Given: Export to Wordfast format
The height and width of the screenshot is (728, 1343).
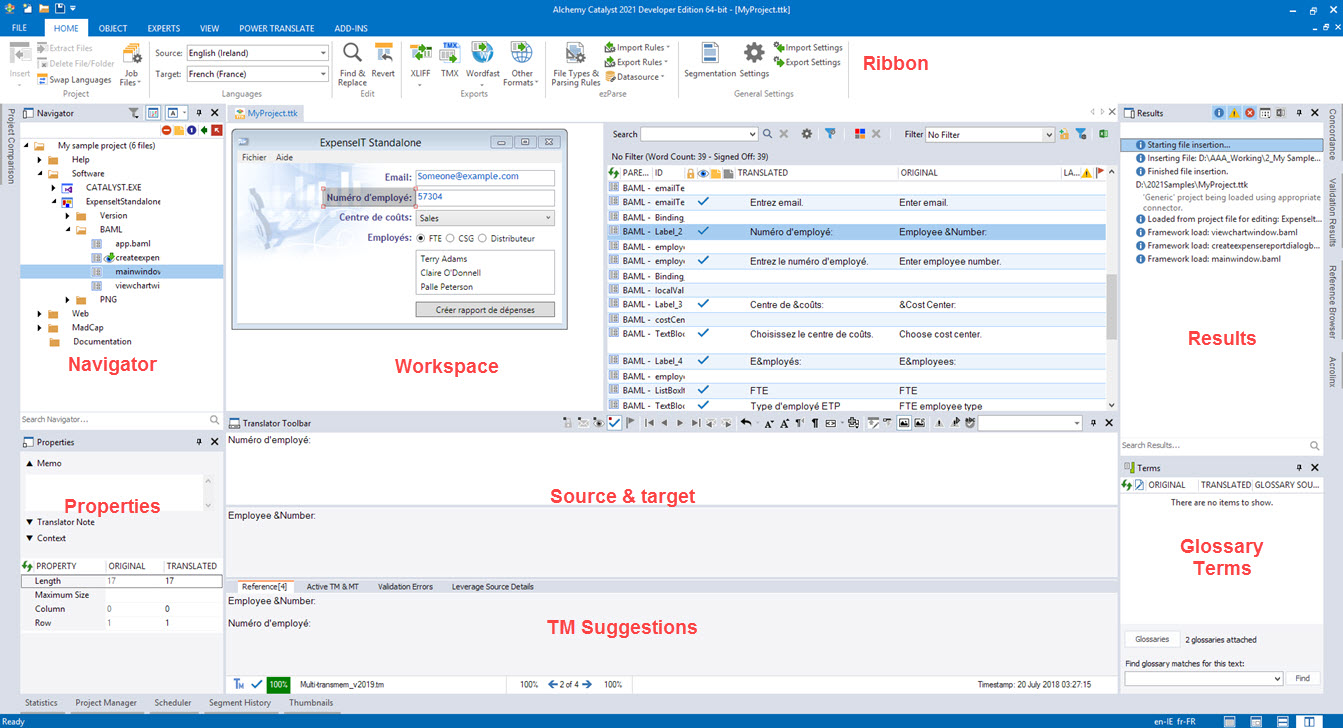Looking at the screenshot, I should (x=482, y=64).
